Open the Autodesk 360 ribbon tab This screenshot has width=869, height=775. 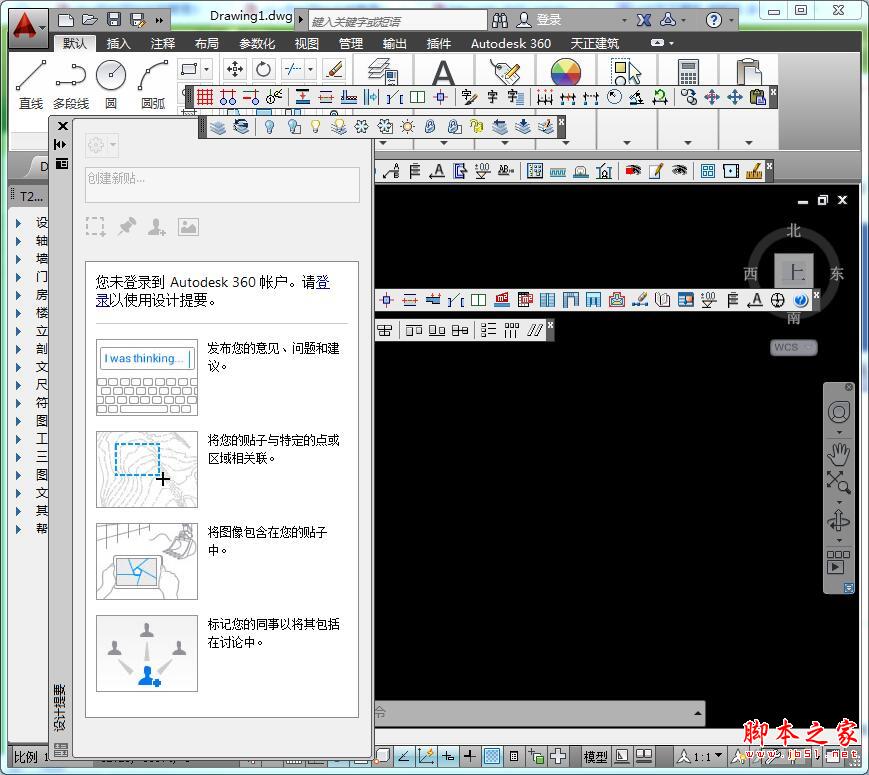coord(511,43)
